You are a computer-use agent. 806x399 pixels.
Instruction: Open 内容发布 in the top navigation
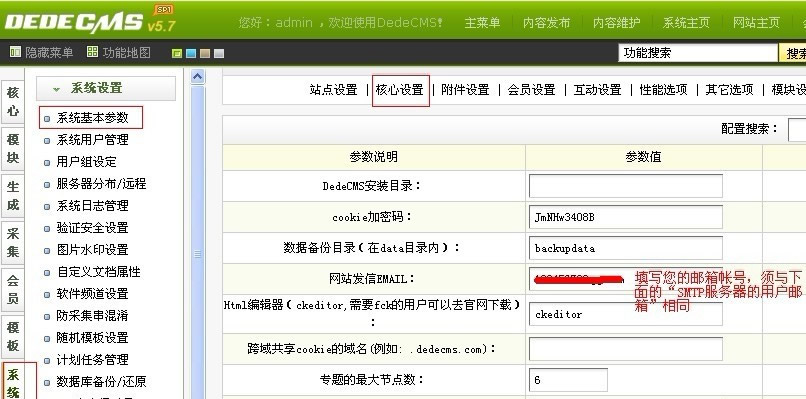[546, 23]
